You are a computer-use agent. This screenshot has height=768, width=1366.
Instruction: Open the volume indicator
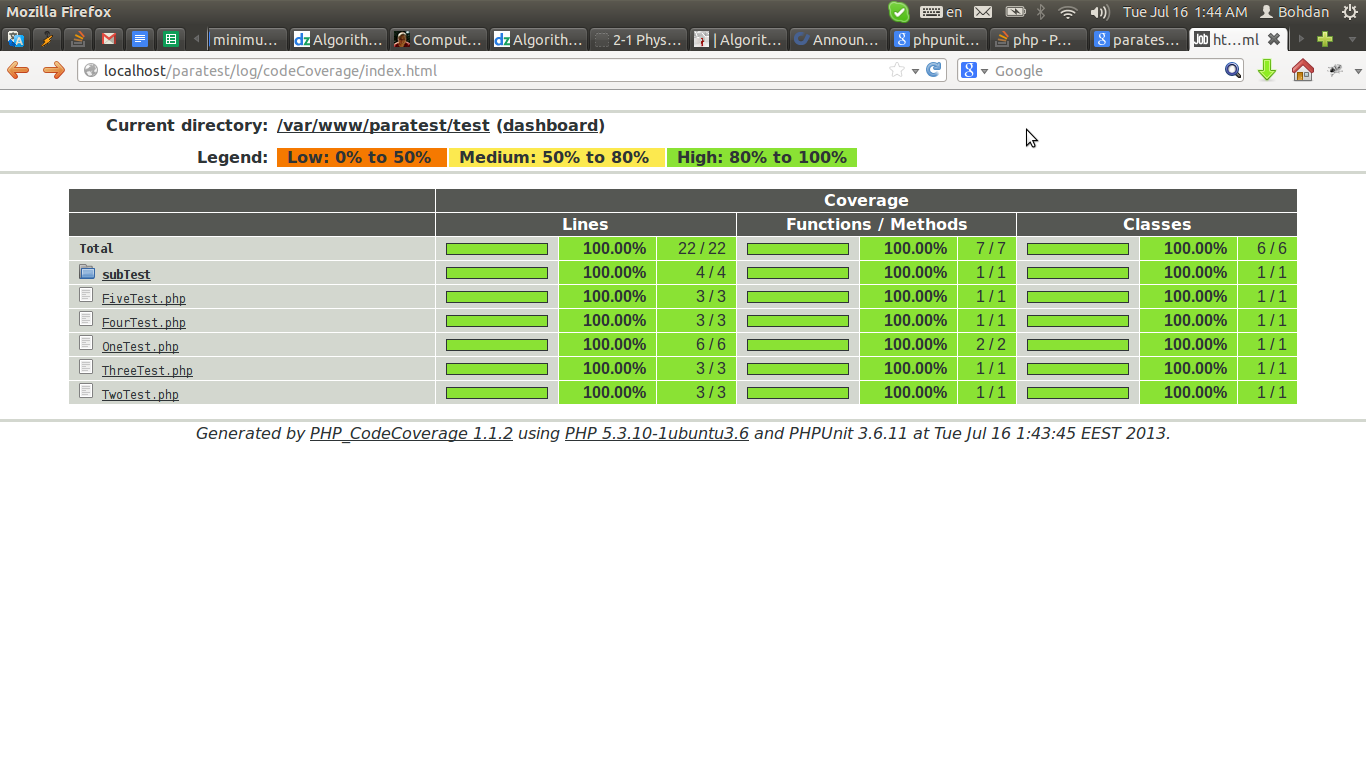(1099, 12)
